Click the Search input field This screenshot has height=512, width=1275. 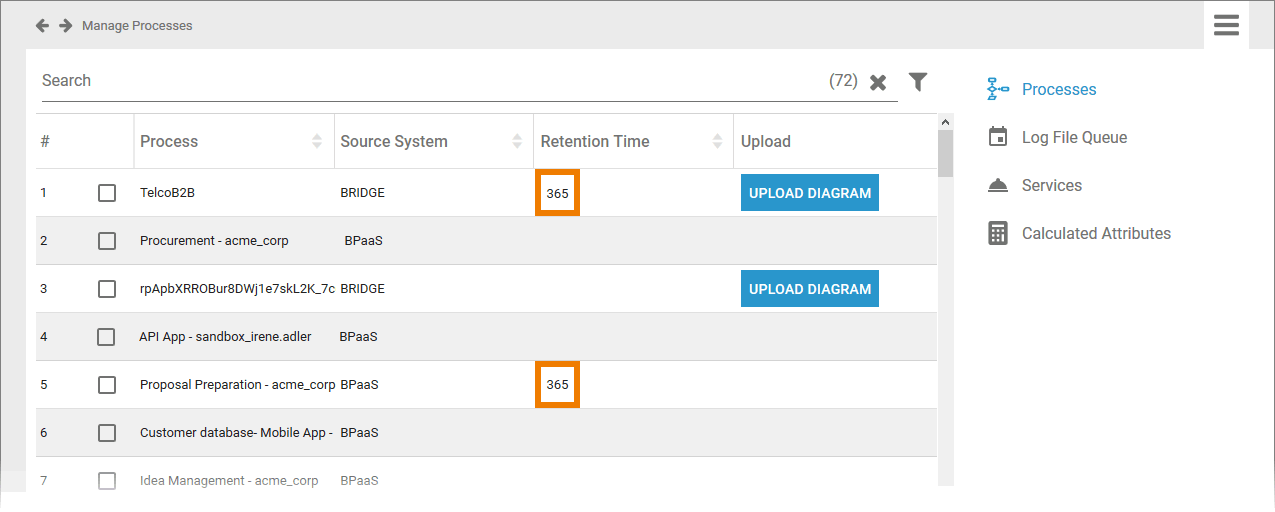pyautogui.click(x=430, y=81)
